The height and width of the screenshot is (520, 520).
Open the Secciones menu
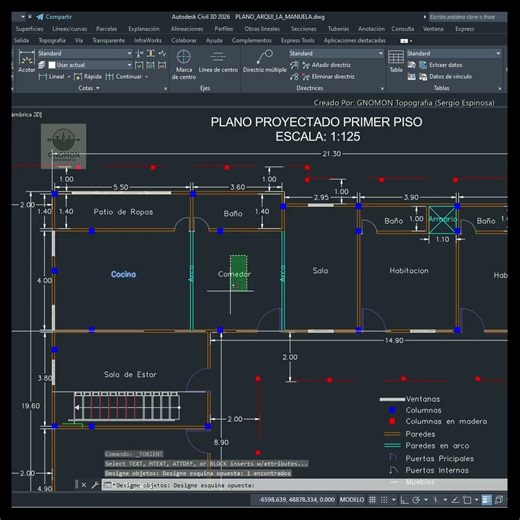pyautogui.click(x=304, y=29)
